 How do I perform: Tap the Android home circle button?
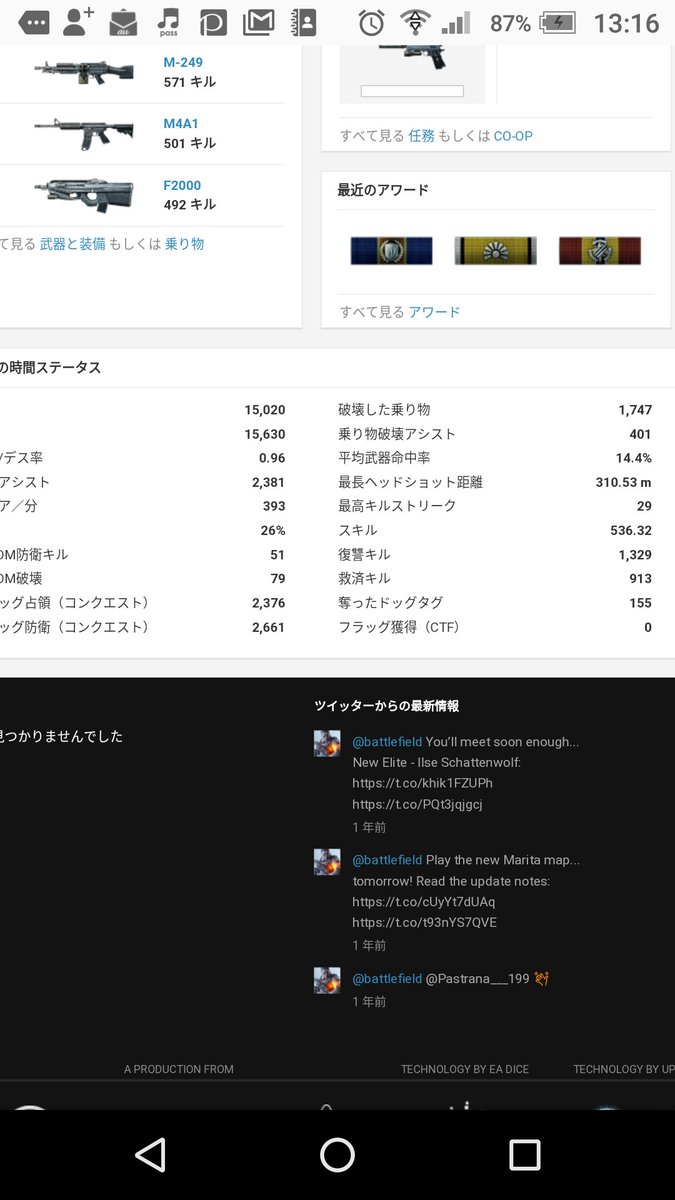(x=337, y=1155)
